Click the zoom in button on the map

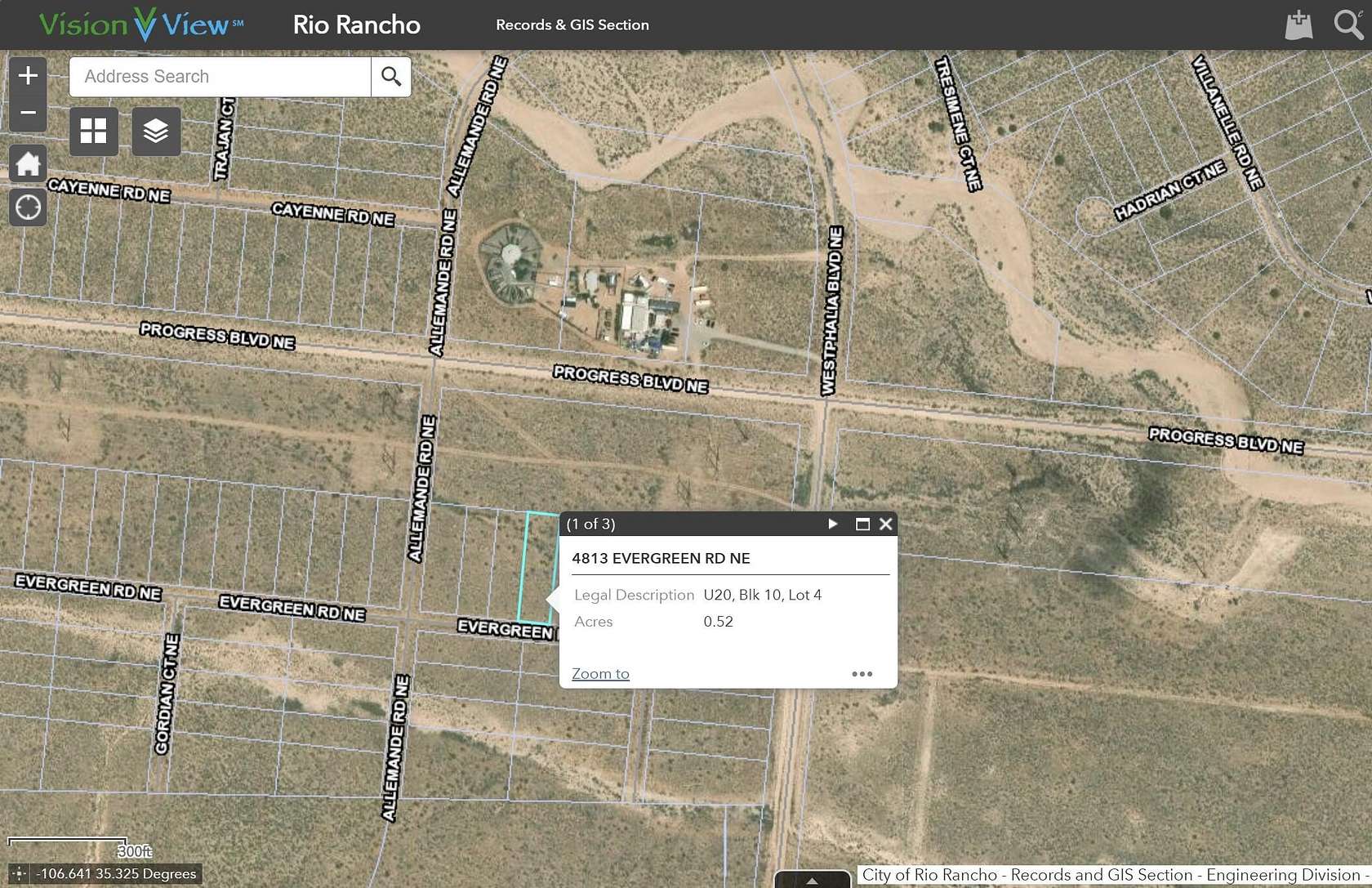click(x=28, y=75)
